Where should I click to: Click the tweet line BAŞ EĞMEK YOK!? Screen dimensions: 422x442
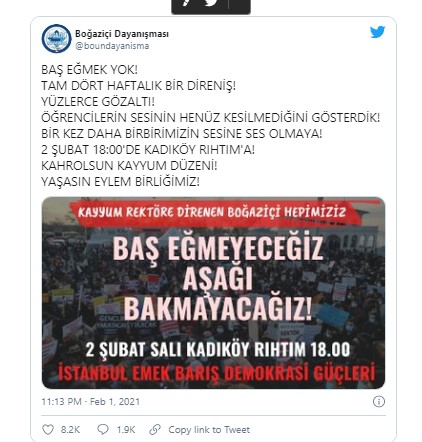89,70
